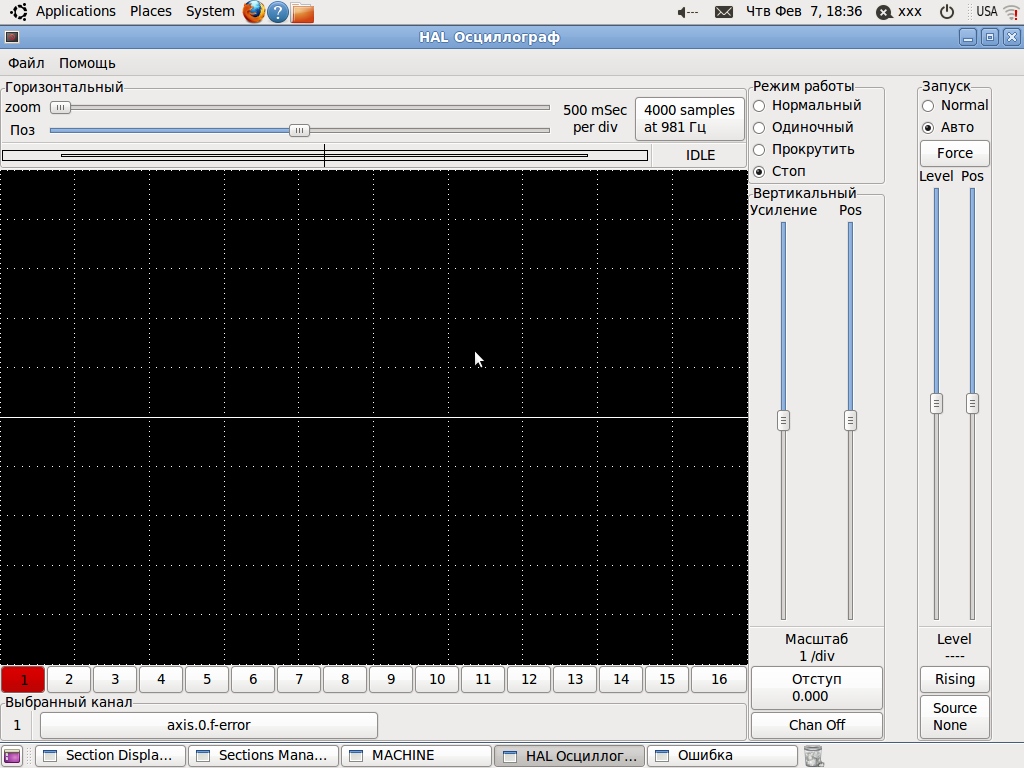Switch to MACHINE taskbar window

point(416,756)
